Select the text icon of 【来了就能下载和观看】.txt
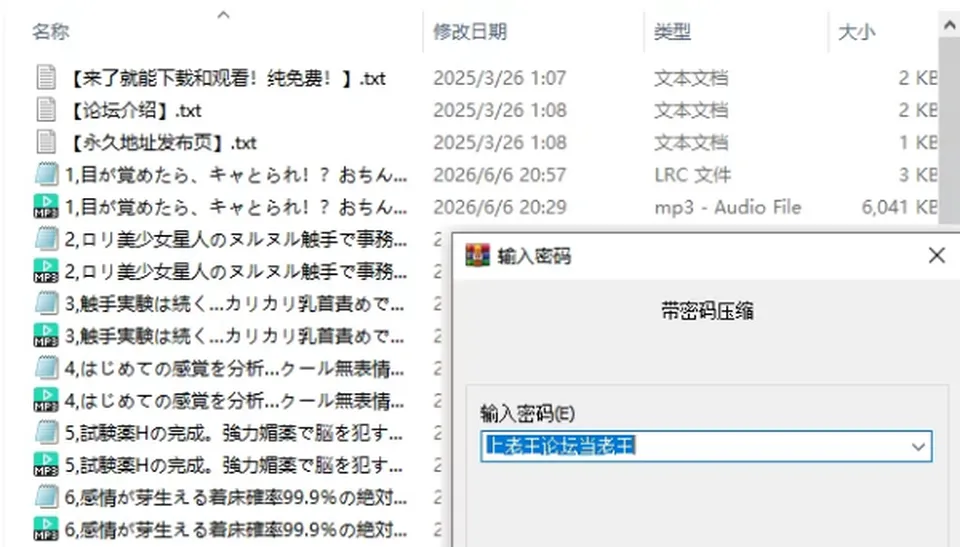 pyautogui.click(x=46, y=78)
